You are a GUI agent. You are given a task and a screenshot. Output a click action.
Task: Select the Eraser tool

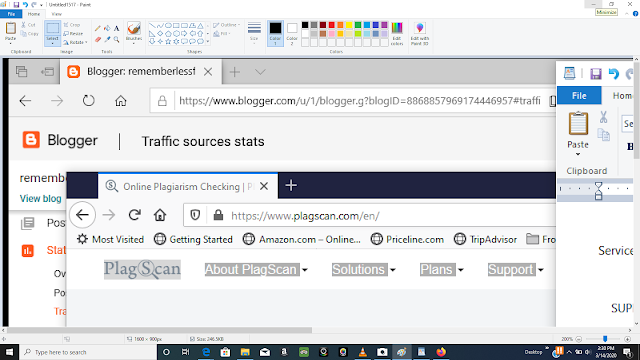98,39
